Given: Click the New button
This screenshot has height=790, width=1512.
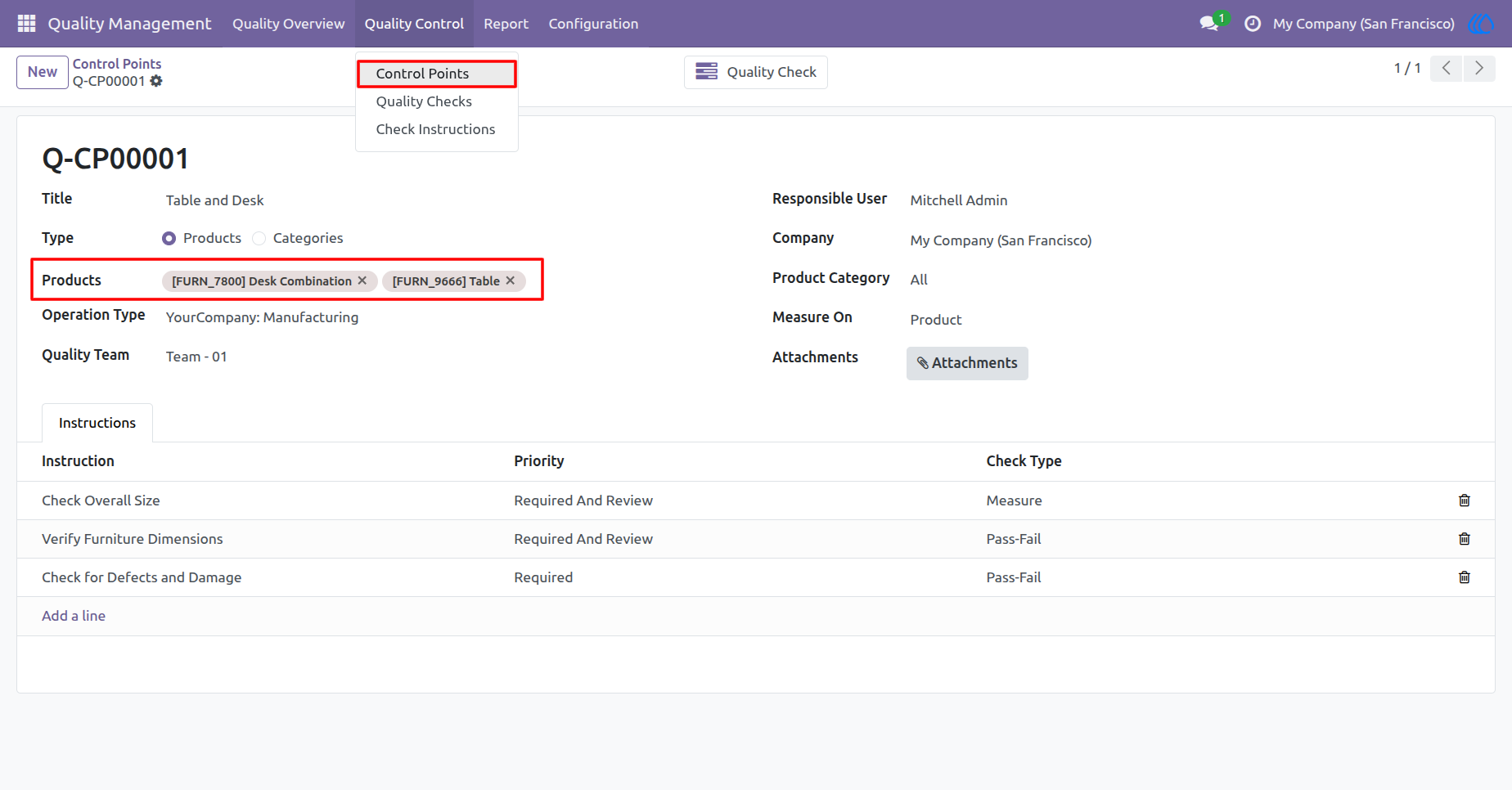Looking at the screenshot, I should coord(43,72).
